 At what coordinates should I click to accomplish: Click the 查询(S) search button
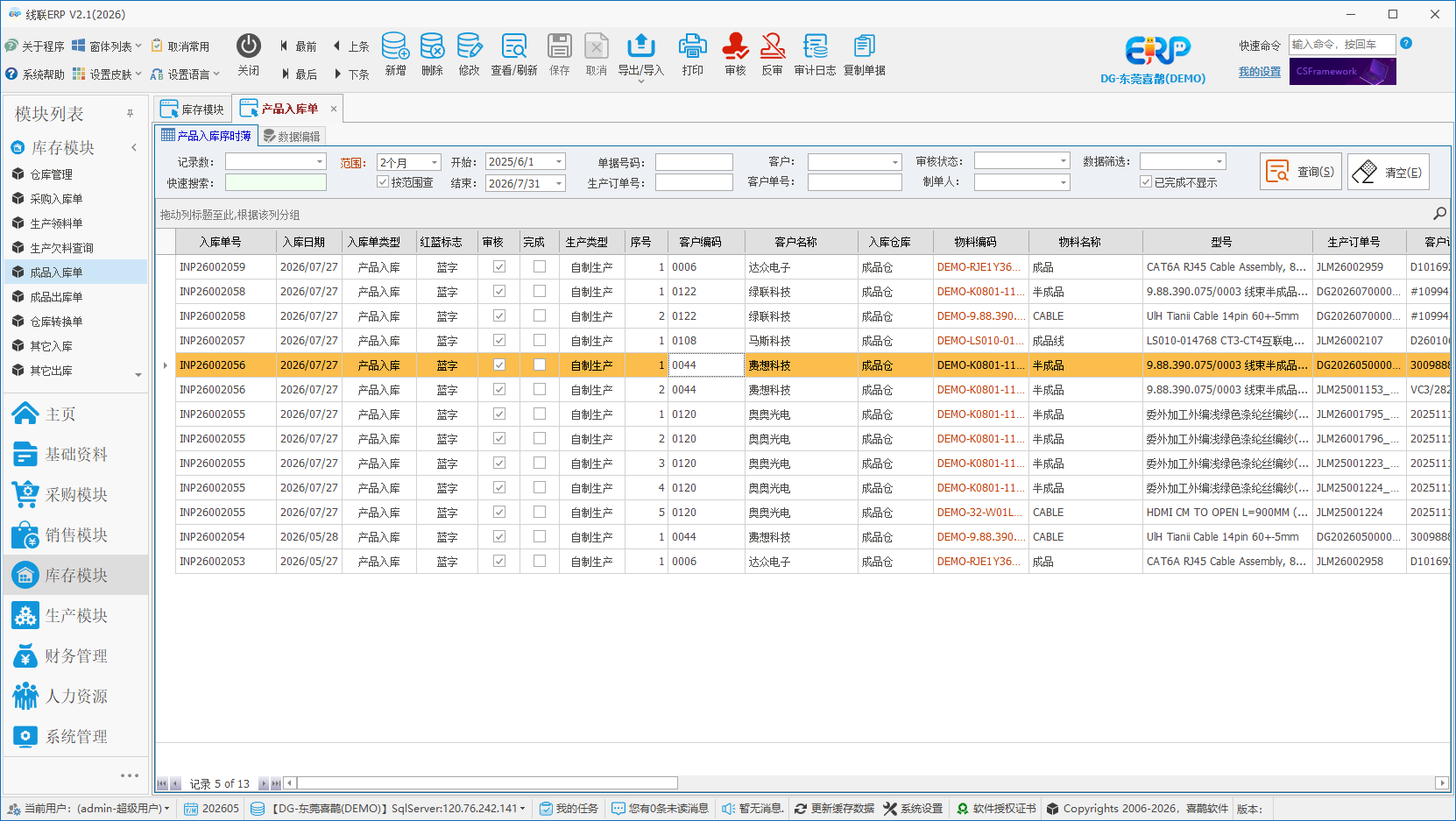point(1301,172)
